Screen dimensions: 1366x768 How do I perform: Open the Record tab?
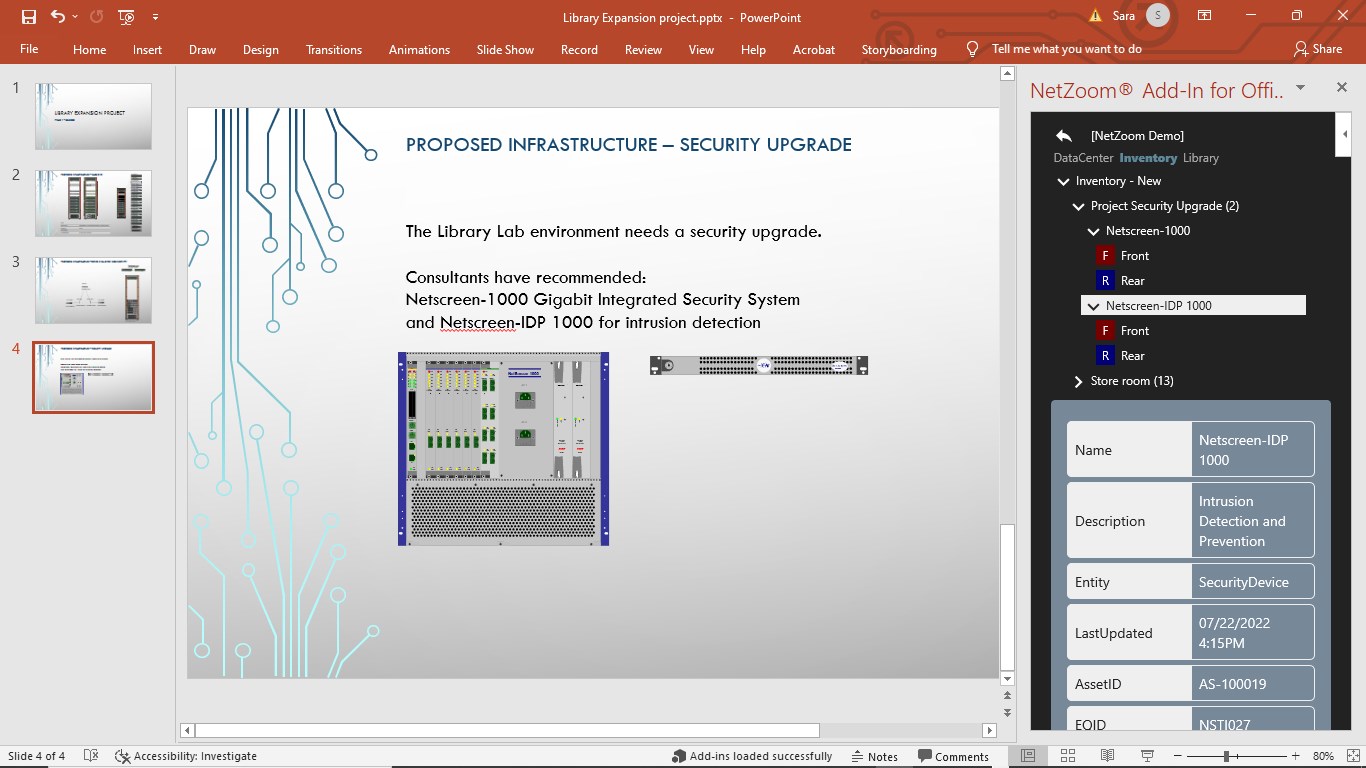[x=579, y=49]
